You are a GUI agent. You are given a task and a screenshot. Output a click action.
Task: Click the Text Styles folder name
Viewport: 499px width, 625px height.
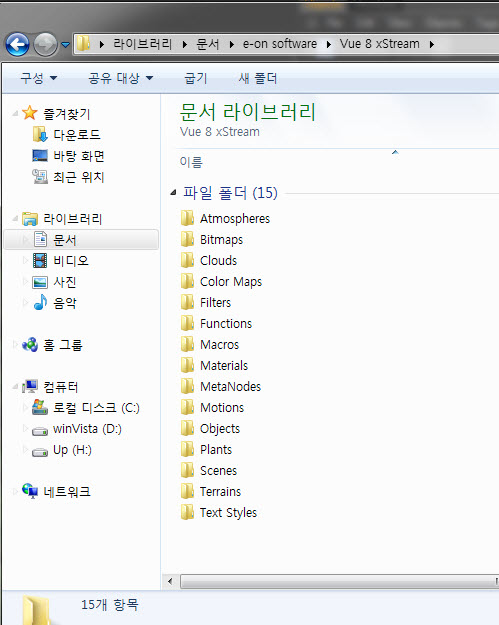[x=228, y=513]
